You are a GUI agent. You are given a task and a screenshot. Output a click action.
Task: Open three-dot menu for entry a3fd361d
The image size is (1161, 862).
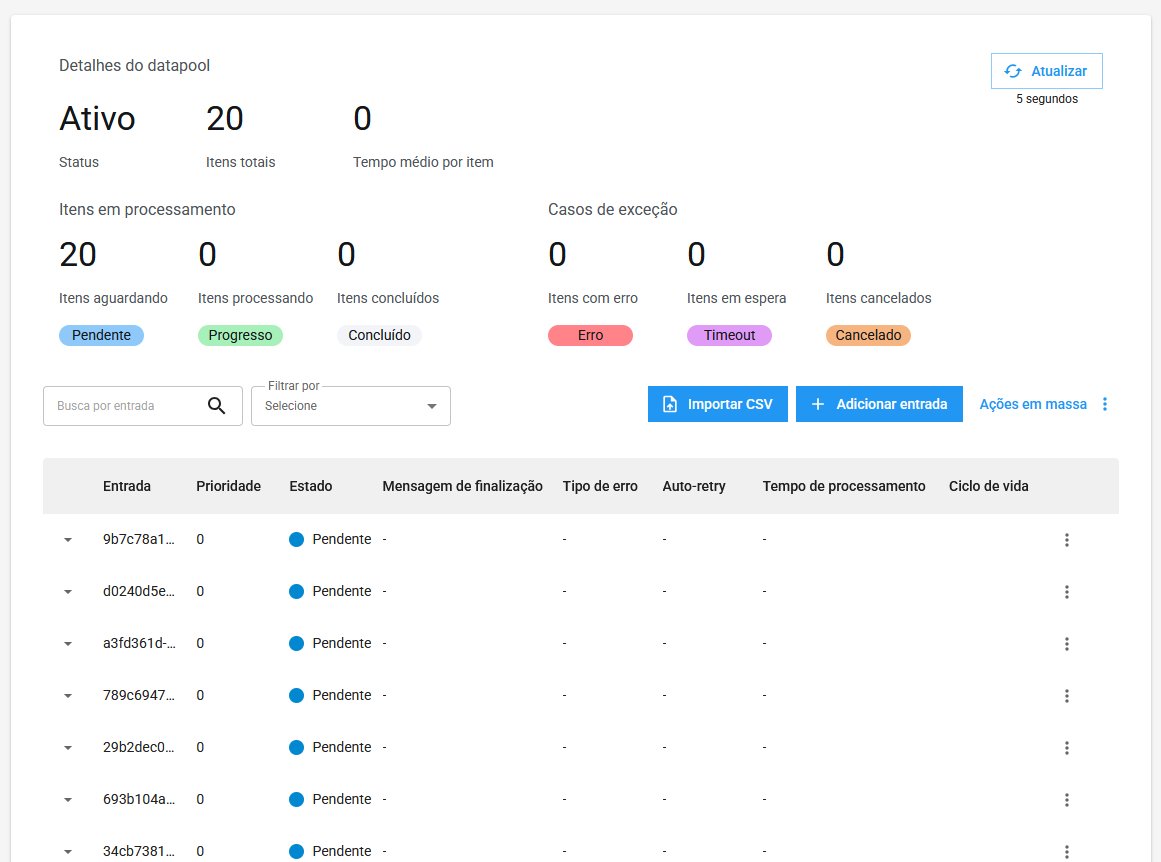1066,644
